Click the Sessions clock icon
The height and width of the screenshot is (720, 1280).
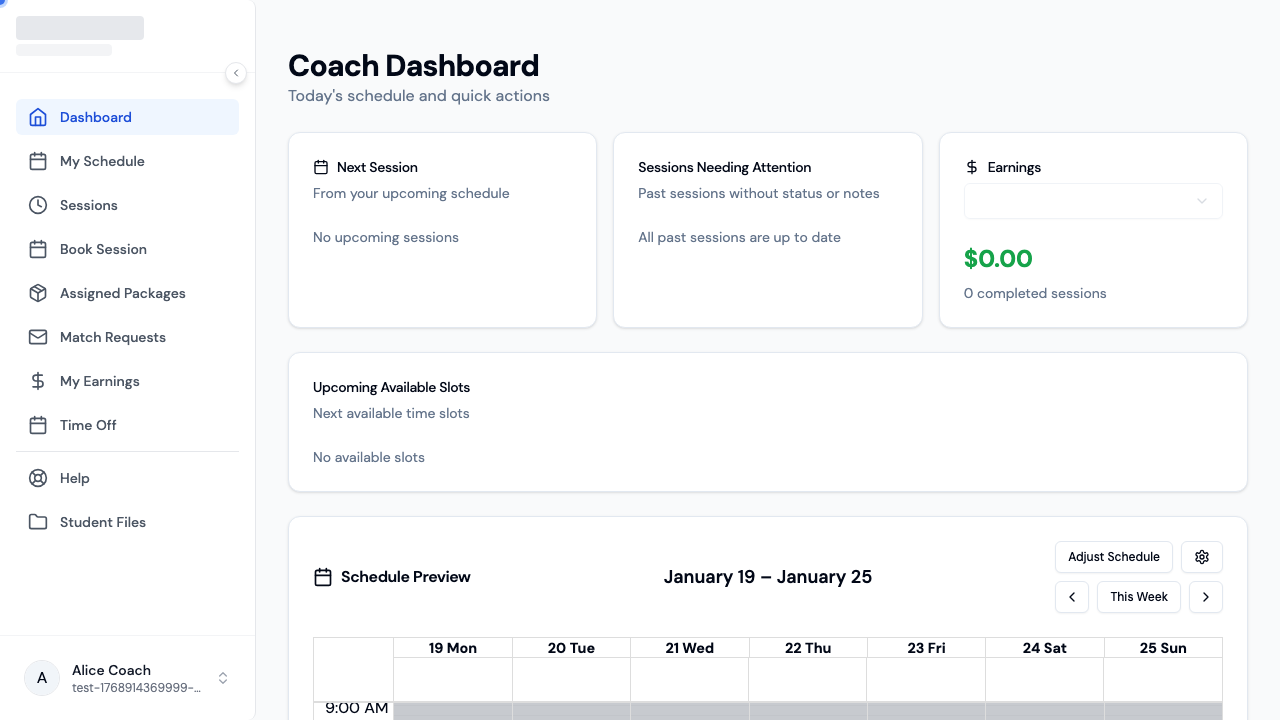[x=38, y=205]
